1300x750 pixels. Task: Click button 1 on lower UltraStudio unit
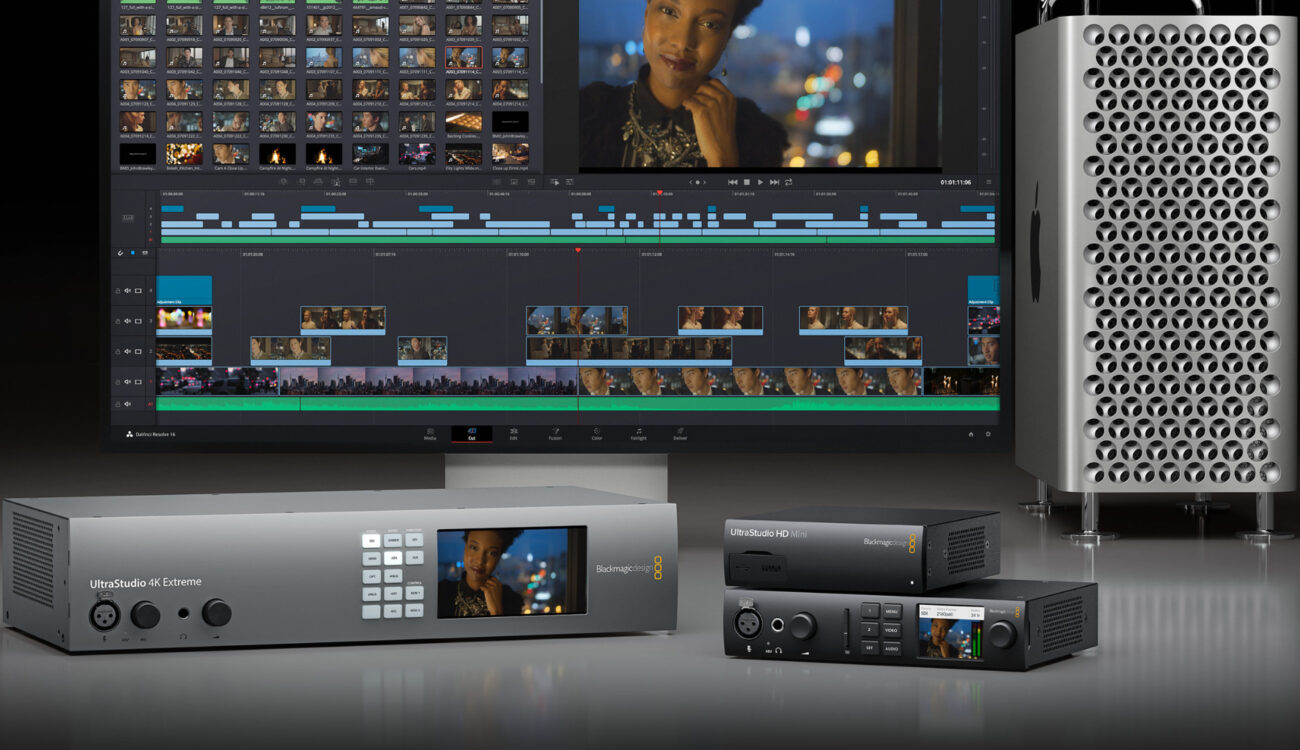click(869, 611)
